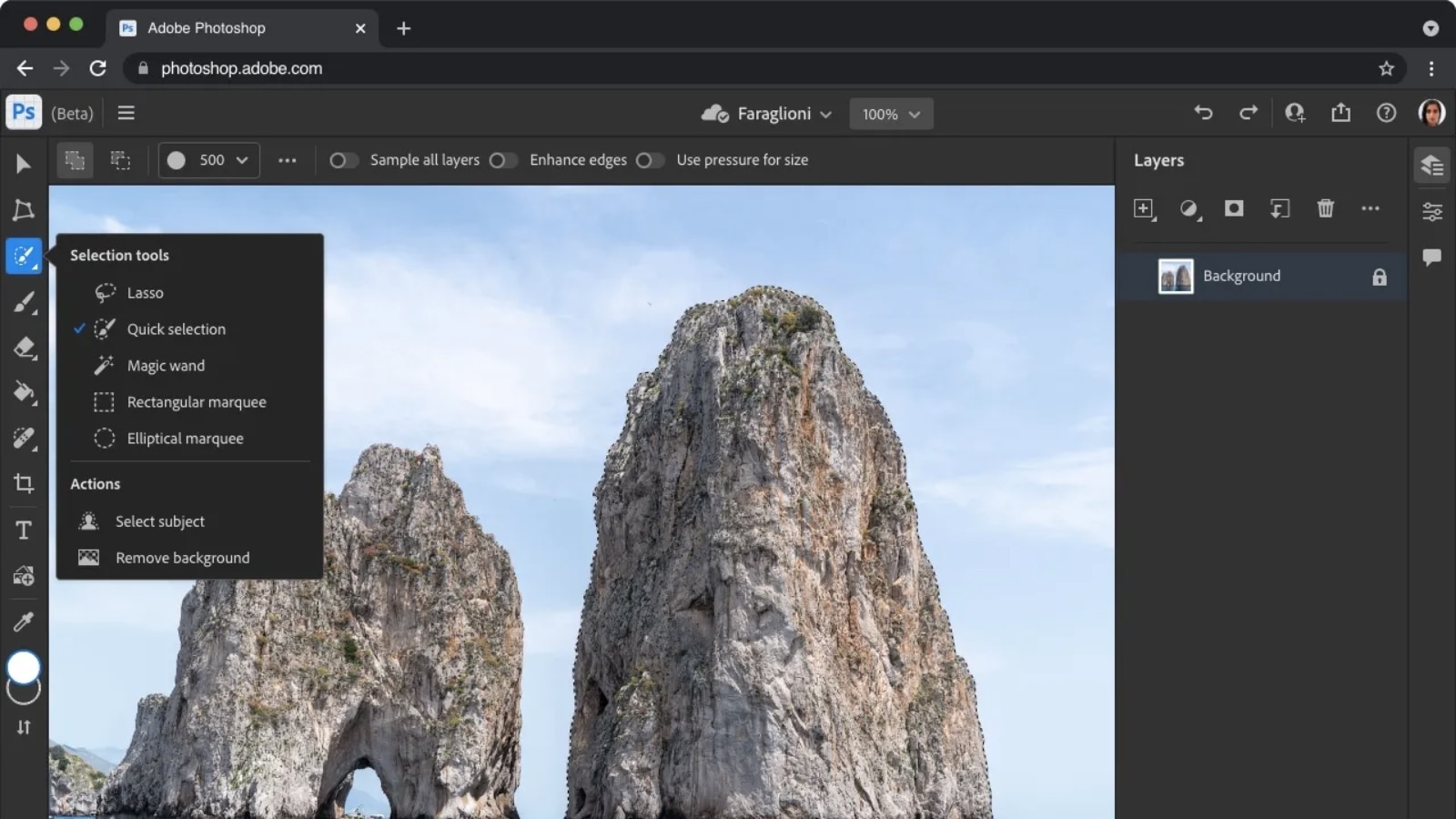Create a new layer in the Layers panel
Screen dimensions: 1456x819
[x=1144, y=208]
